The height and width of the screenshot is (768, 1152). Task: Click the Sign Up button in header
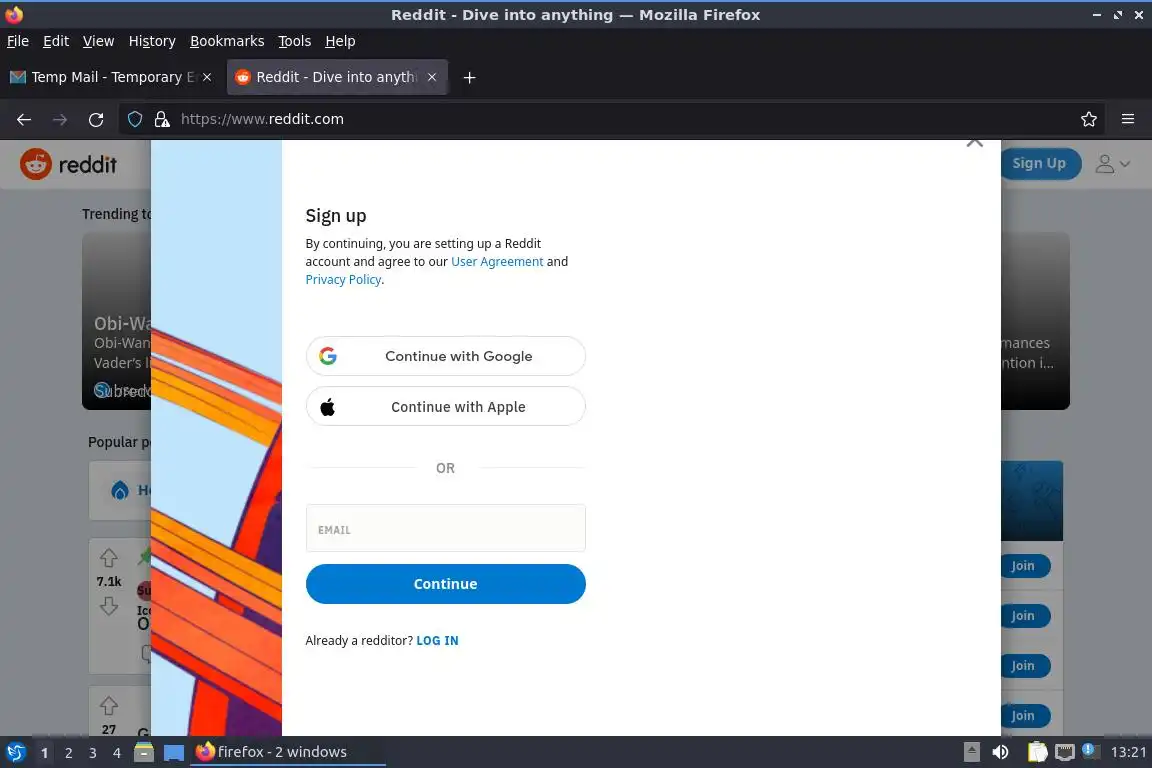point(1040,163)
